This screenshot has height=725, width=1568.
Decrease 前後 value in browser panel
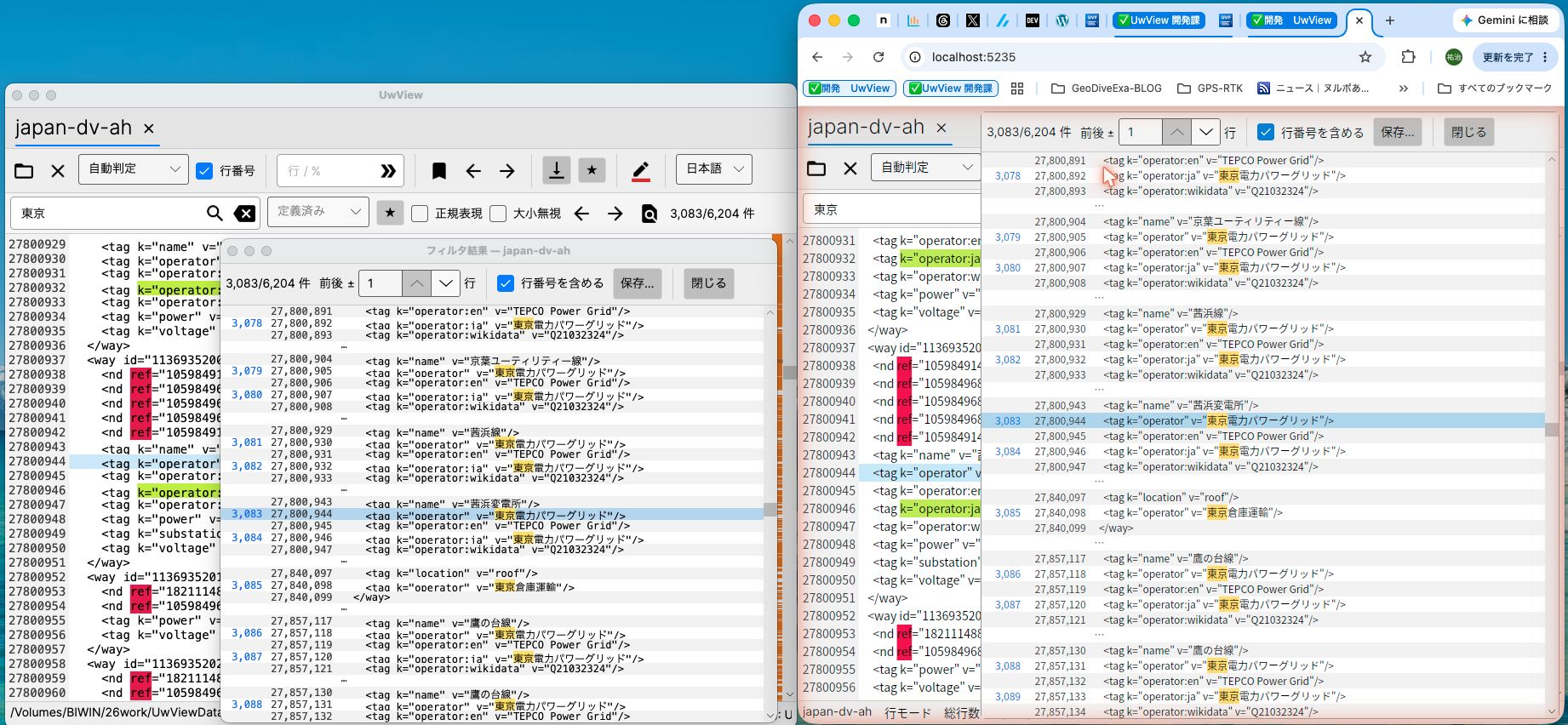(x=1205, y=132)
